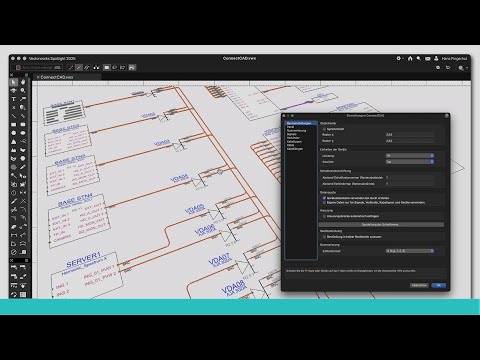This screenshot has height=360, width=480.
Task: Select Kabeltypen in the settings list
Action: click(x=294, y=141)
